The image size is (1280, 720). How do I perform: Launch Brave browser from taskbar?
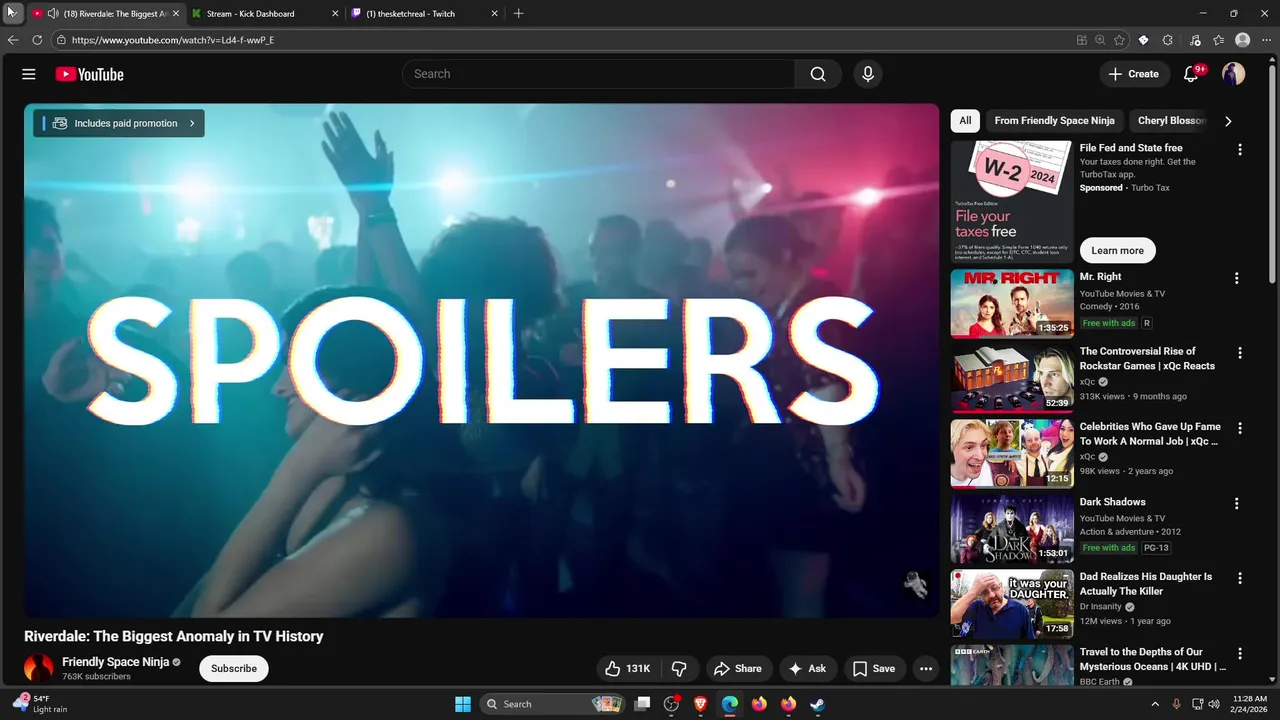[701, 704]
